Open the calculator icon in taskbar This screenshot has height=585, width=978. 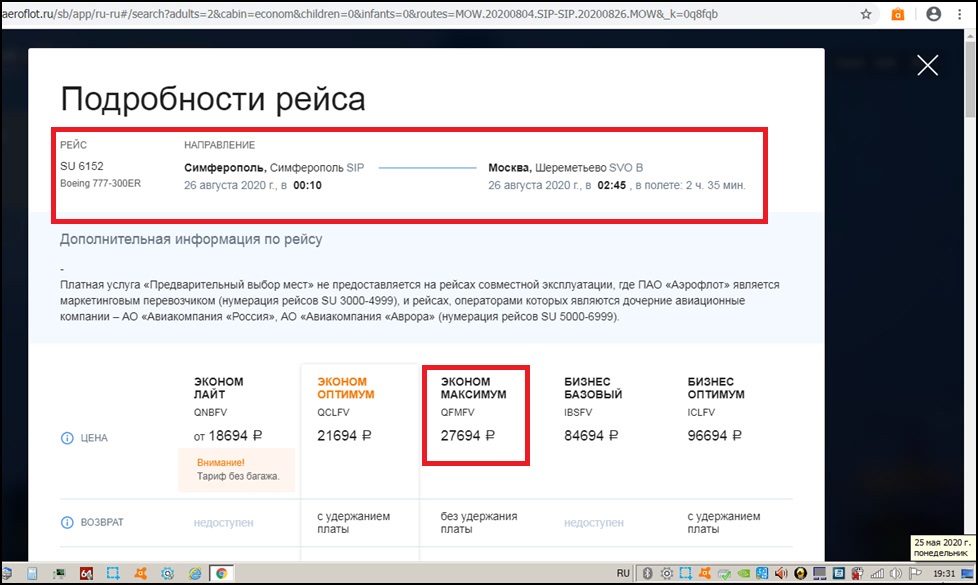tap(32, 573)
